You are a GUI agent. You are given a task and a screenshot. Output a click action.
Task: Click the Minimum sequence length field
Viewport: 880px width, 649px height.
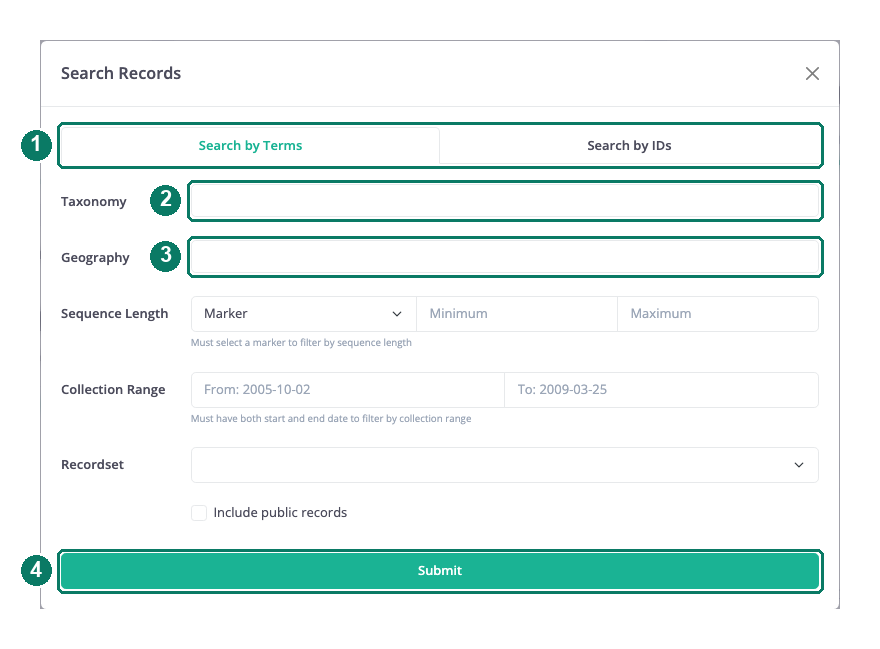point(517,314)
